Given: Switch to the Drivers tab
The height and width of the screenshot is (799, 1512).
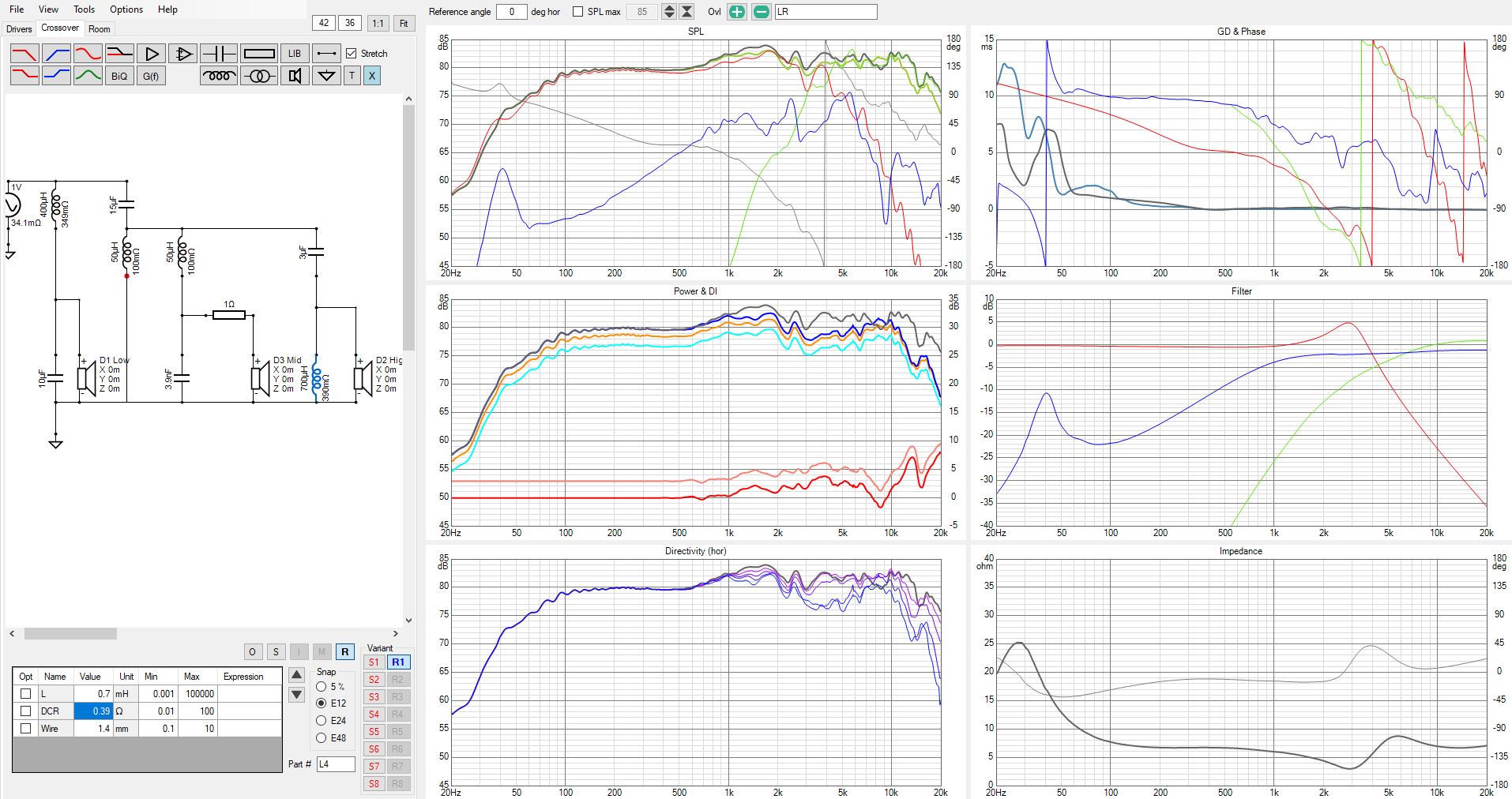Looking at the screenshot, I should click(x=19, y=28).
